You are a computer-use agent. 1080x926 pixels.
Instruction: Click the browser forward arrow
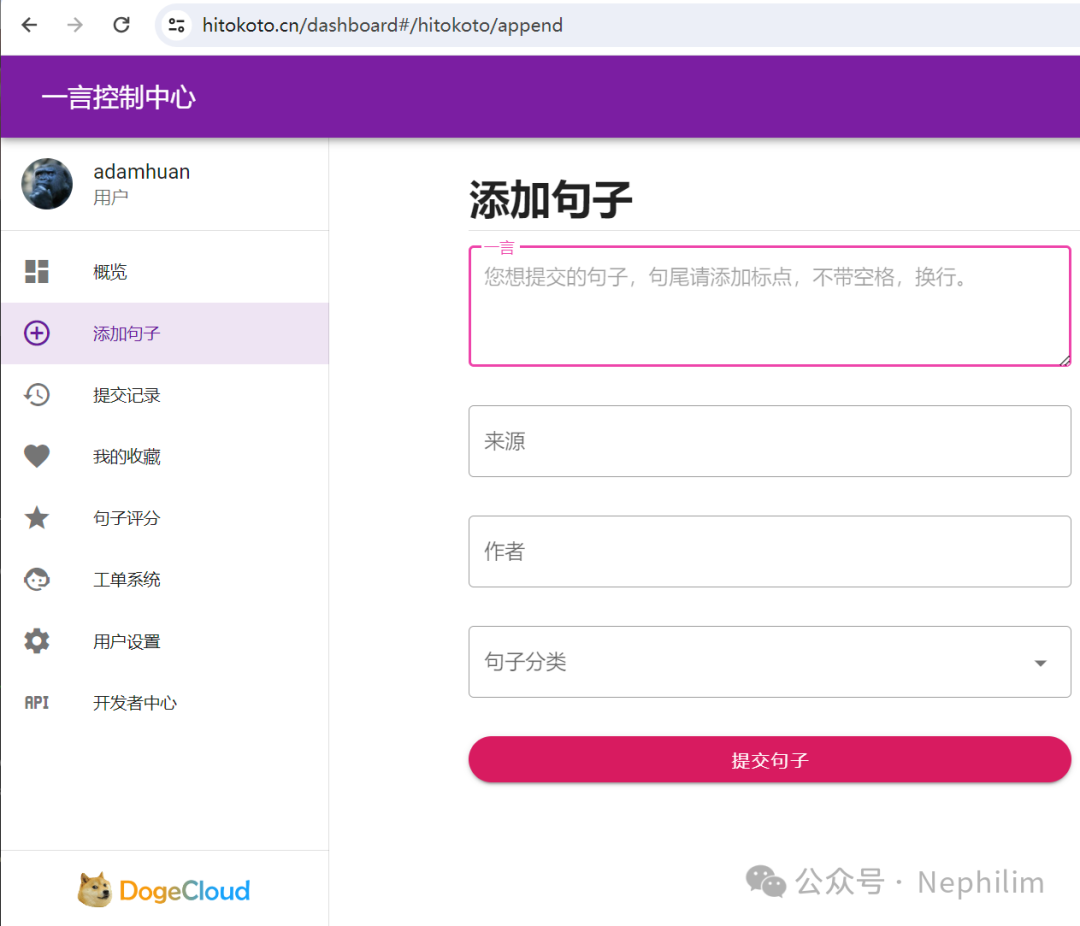(x=75, y=25)
